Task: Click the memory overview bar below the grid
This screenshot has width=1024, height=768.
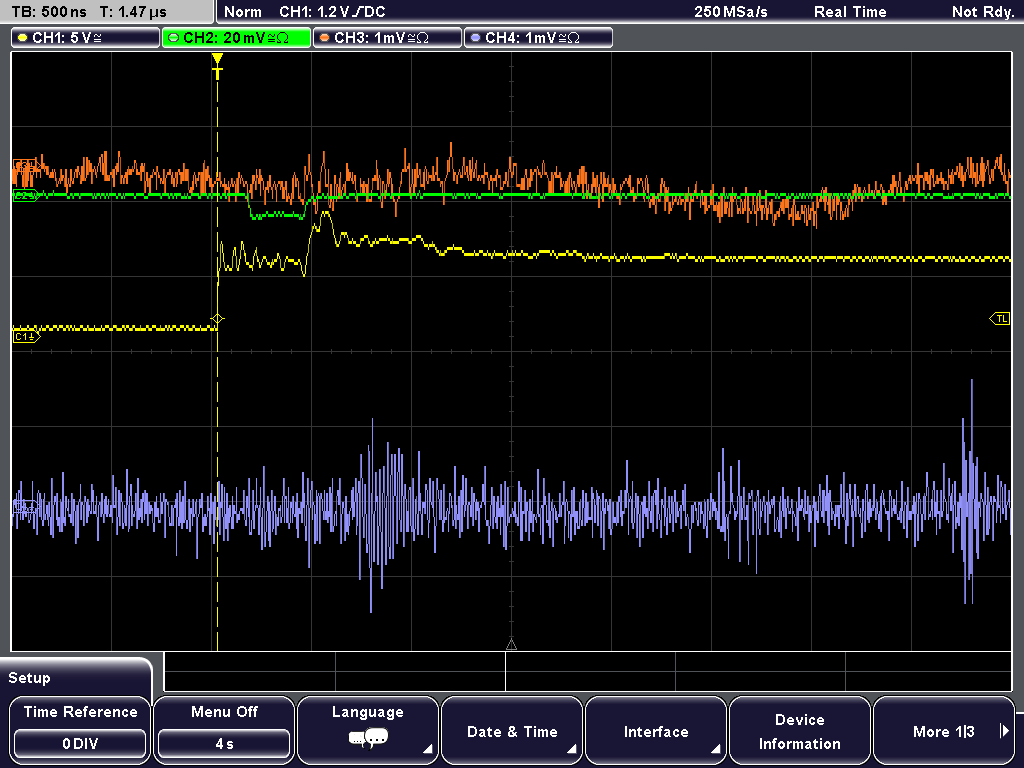Action: click(x=588, y=671)
